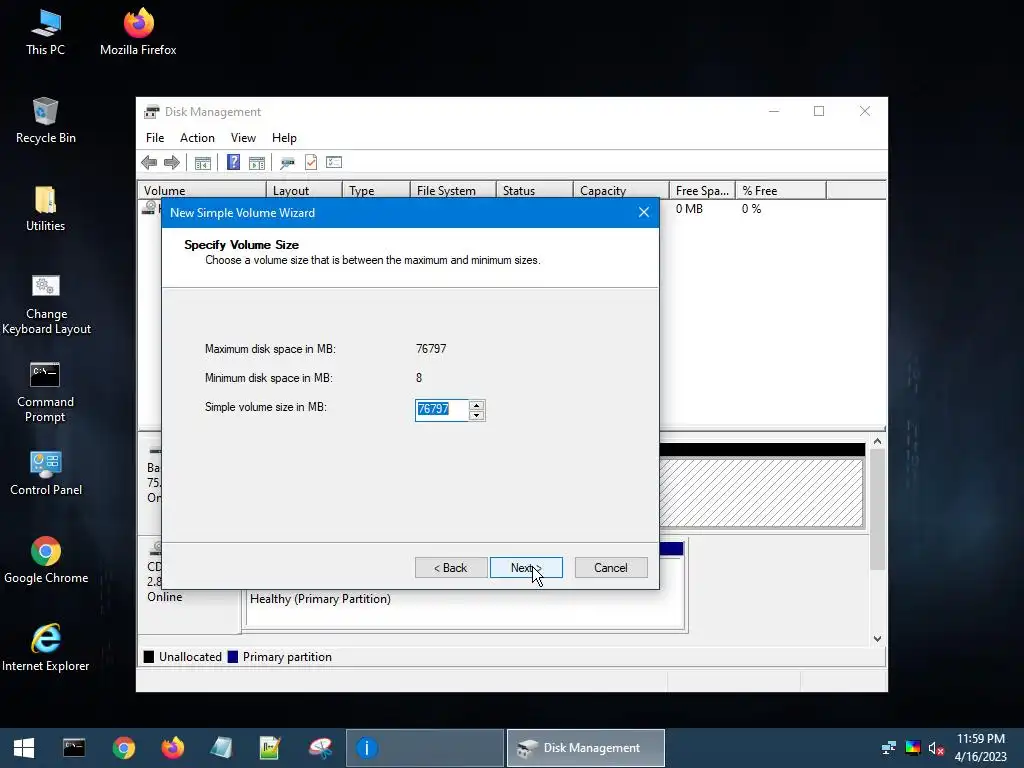Click the blue Primary partition legend swatch
This screenshot has width=1024, height=768.
pyautogui.click(x=232, y=656)
